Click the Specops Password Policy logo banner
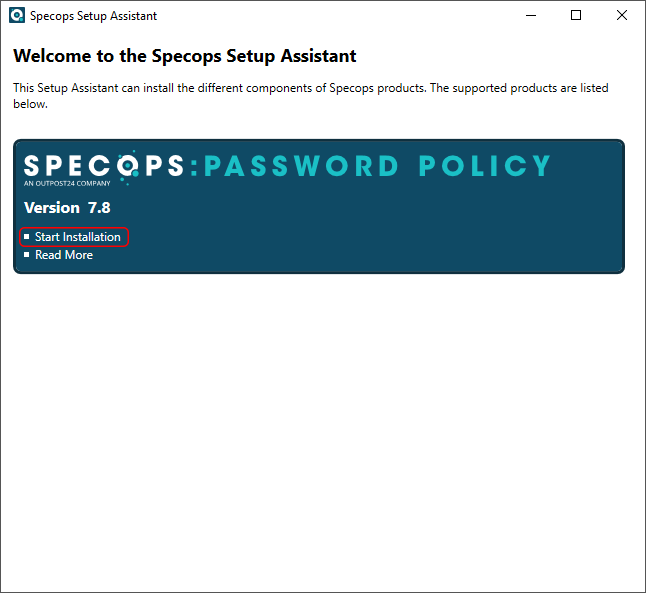 point(287,168)
